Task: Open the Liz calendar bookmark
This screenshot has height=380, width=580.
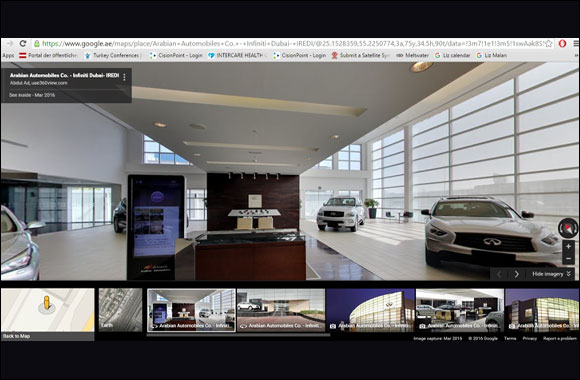Action: tap(452, 55)
